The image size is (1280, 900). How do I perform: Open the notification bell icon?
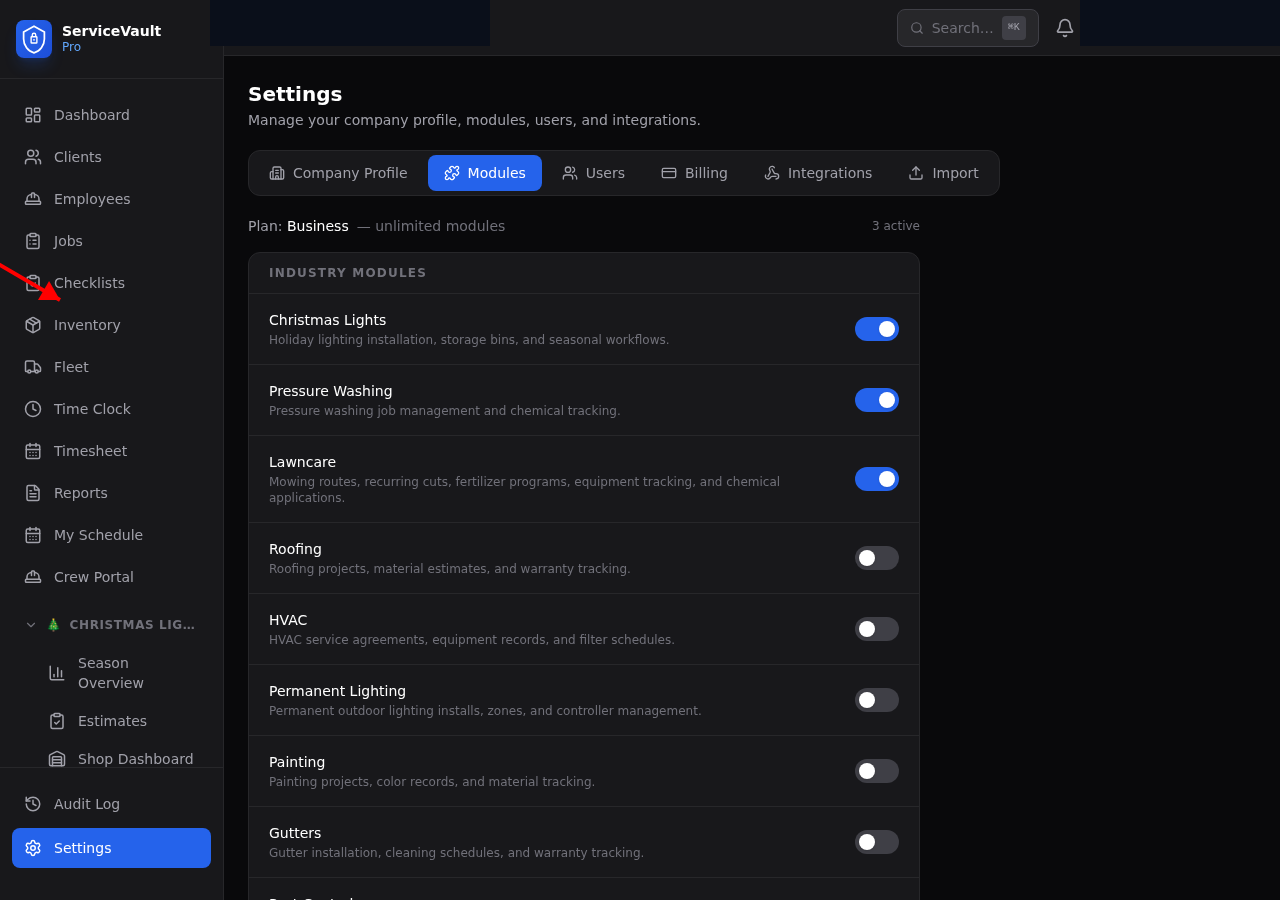tap(1064, 27)
